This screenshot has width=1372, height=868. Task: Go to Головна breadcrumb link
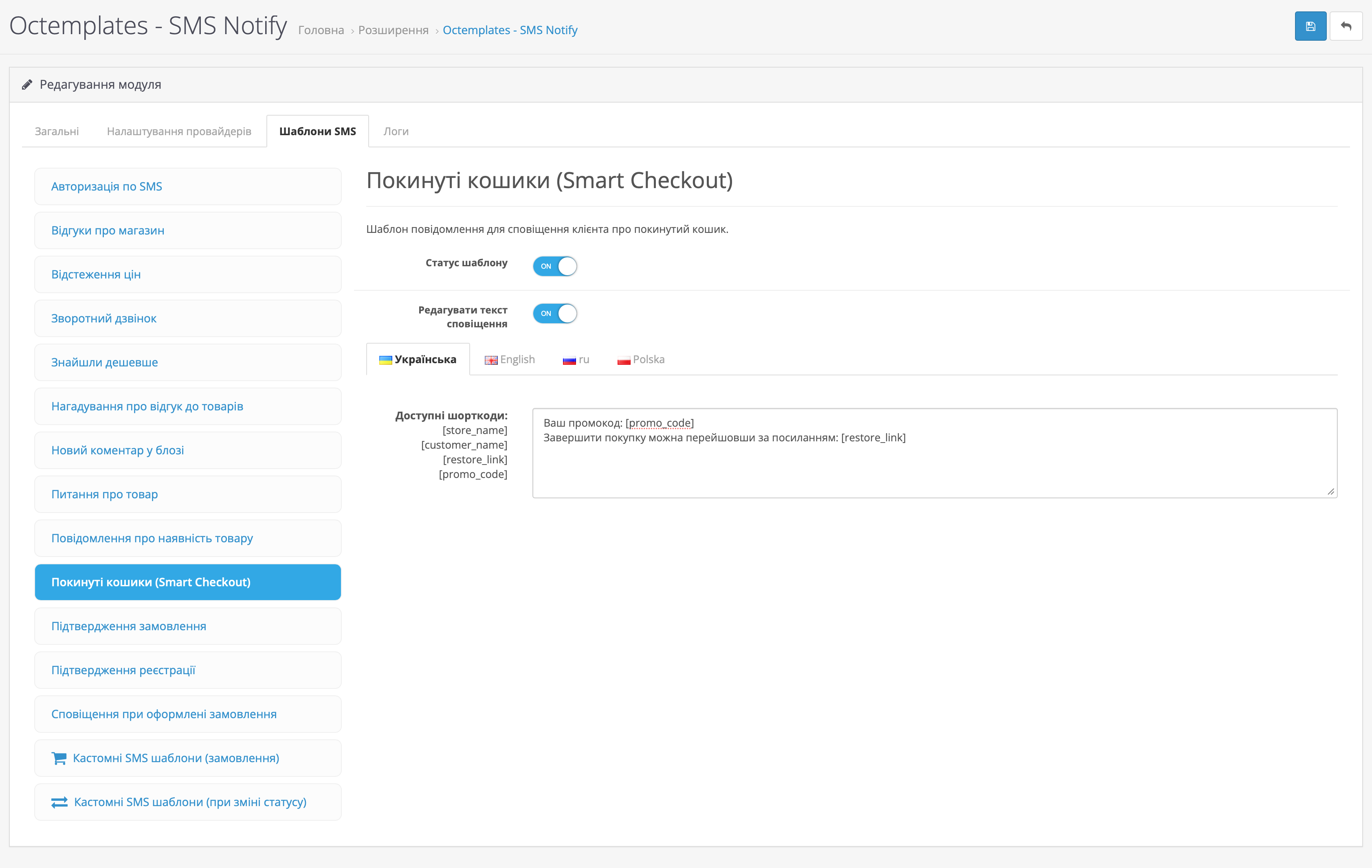321,30
